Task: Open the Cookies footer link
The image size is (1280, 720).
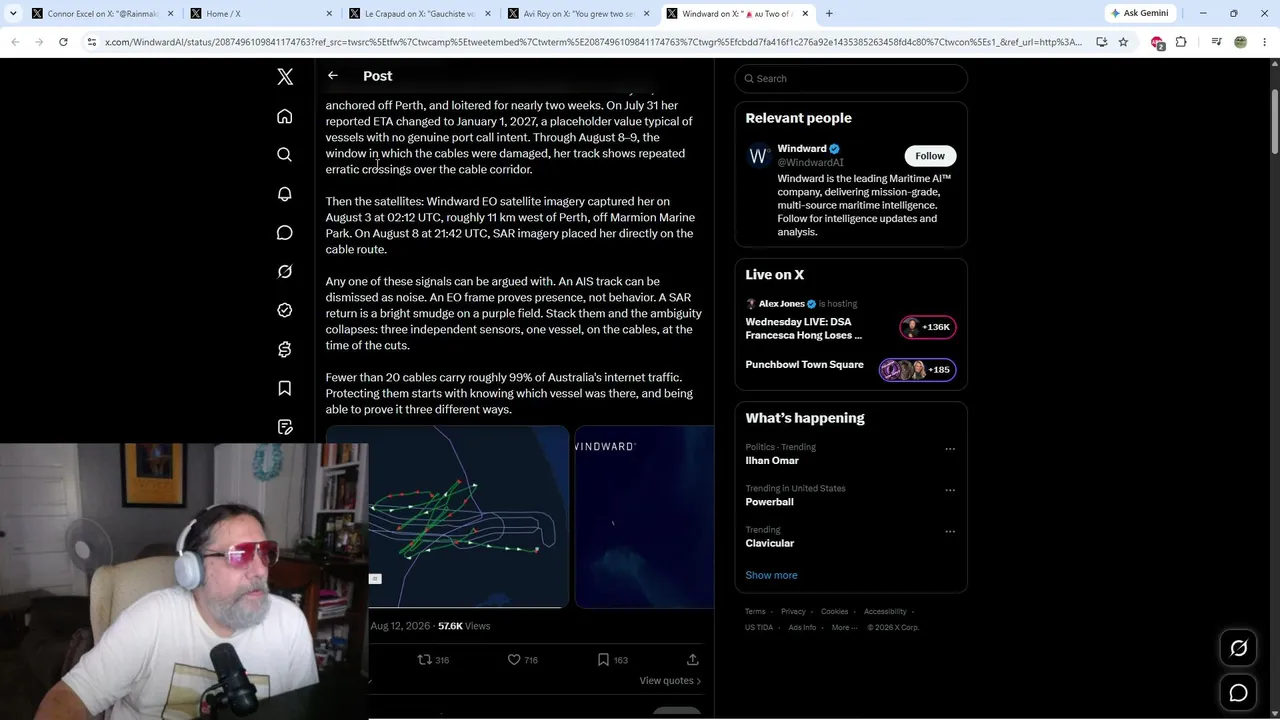Action: point(835,611)
